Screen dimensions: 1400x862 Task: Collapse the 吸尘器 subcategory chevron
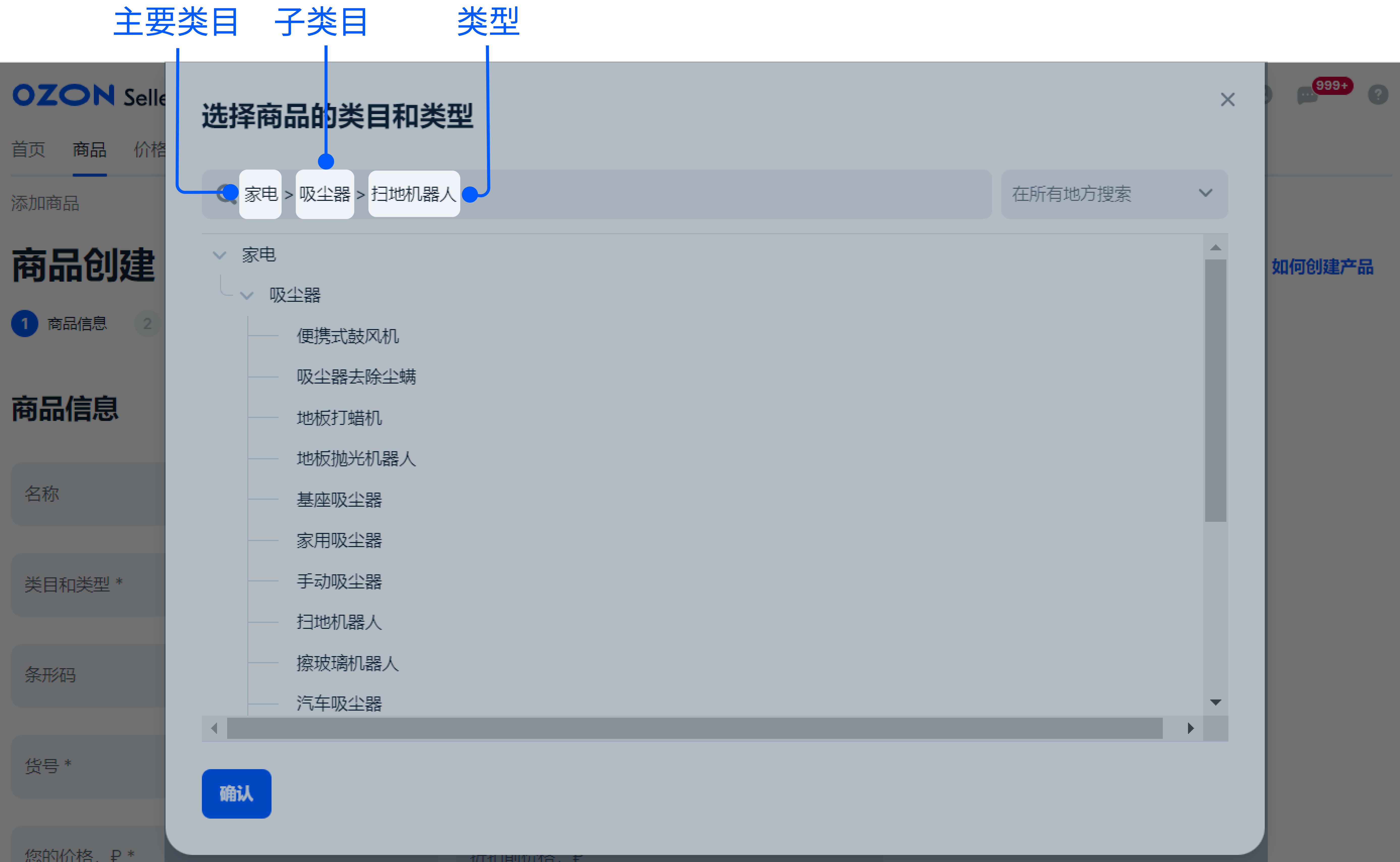pyautogui.click(x=247, y=295)
